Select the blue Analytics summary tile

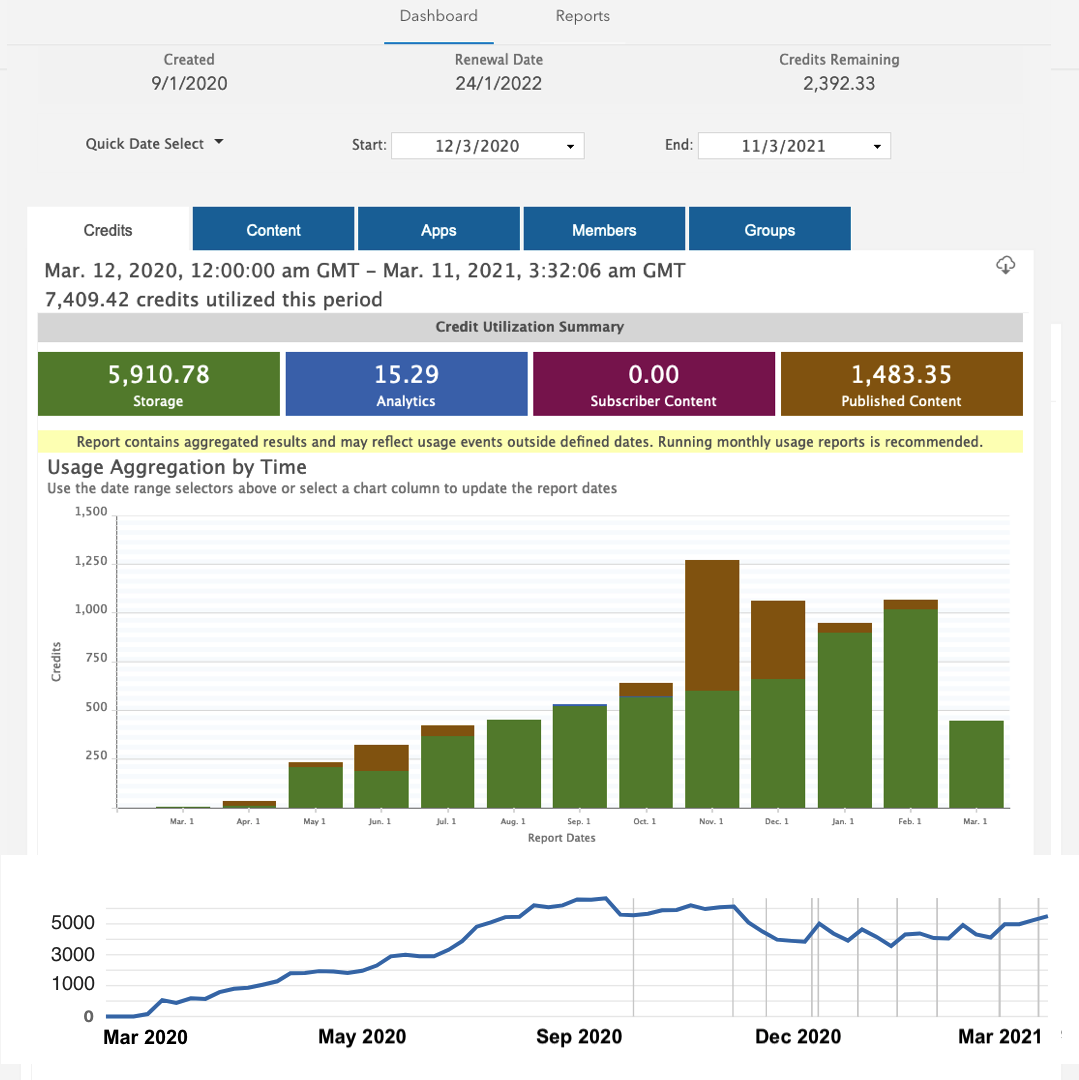(x=406, y=383)
